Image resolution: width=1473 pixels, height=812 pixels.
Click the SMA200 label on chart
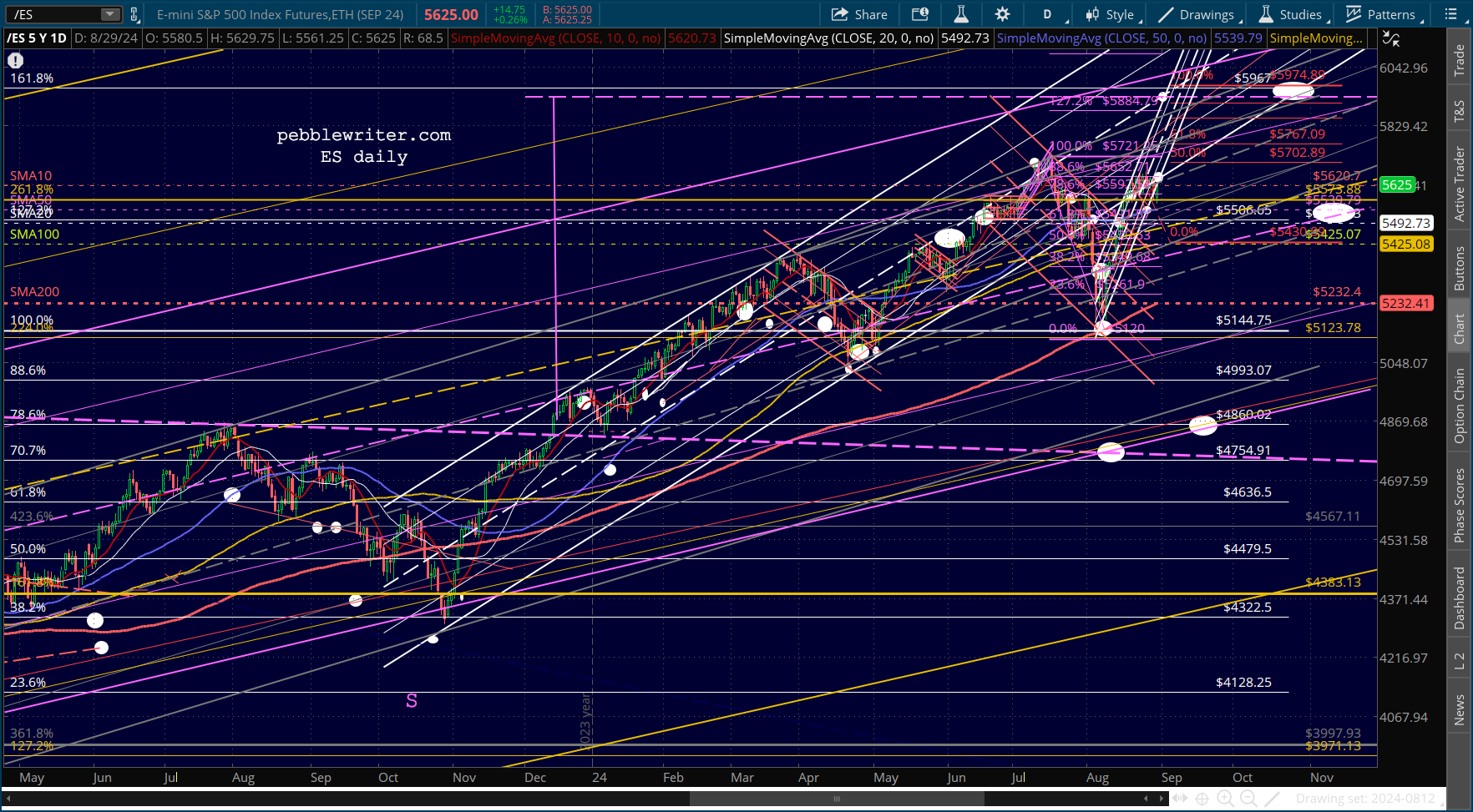[35, 292]
